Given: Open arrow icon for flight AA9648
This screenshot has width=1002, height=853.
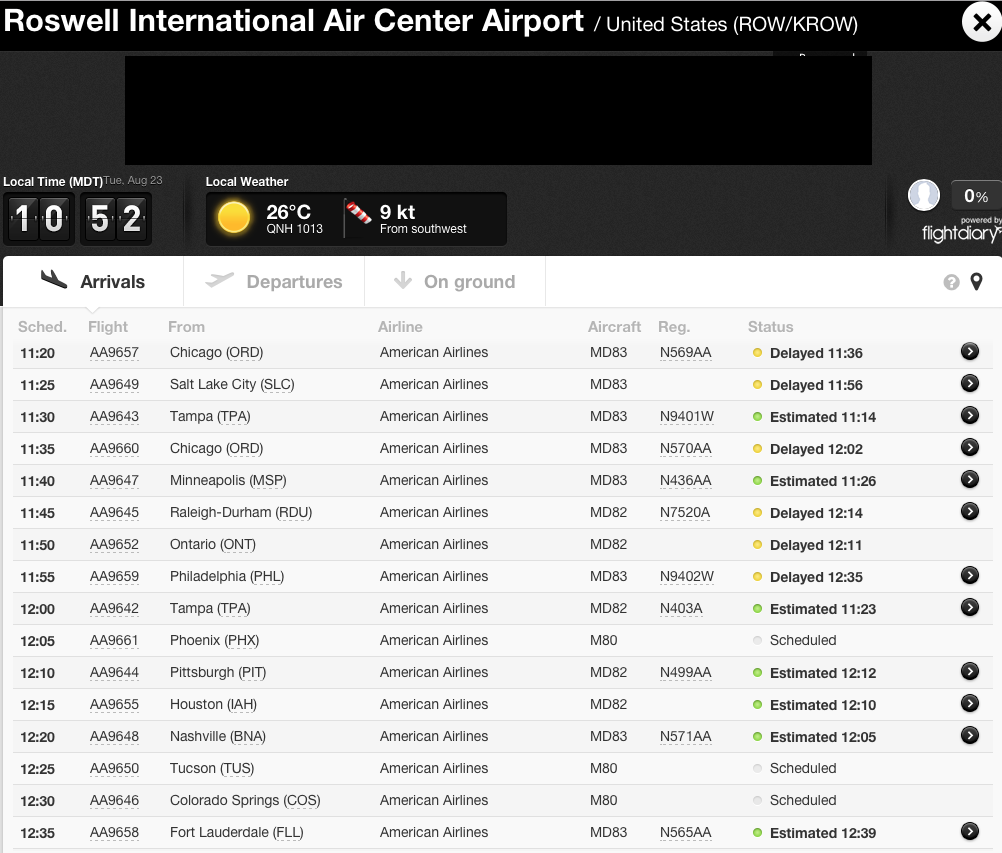Looking at the screenshot, I should [969, 735].
